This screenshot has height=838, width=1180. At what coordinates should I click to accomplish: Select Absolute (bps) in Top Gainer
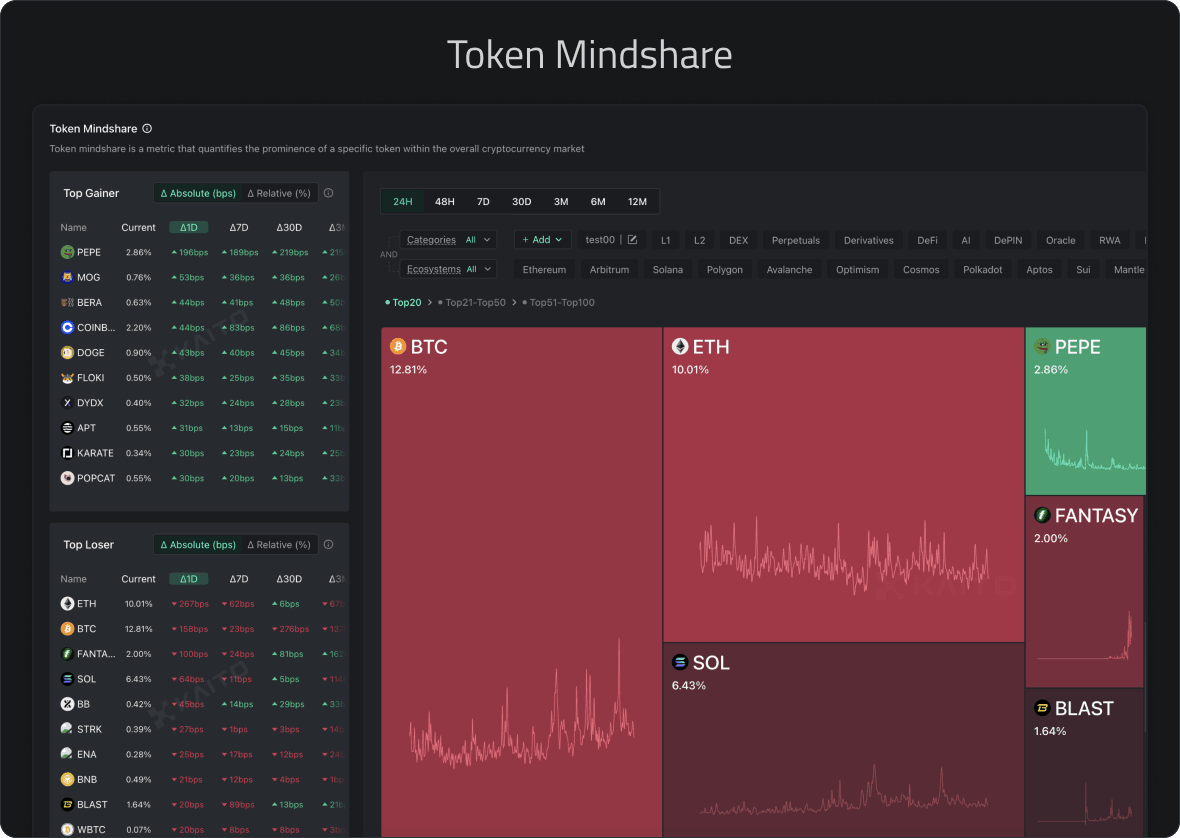pyautogui.click(x=198, y=193)
